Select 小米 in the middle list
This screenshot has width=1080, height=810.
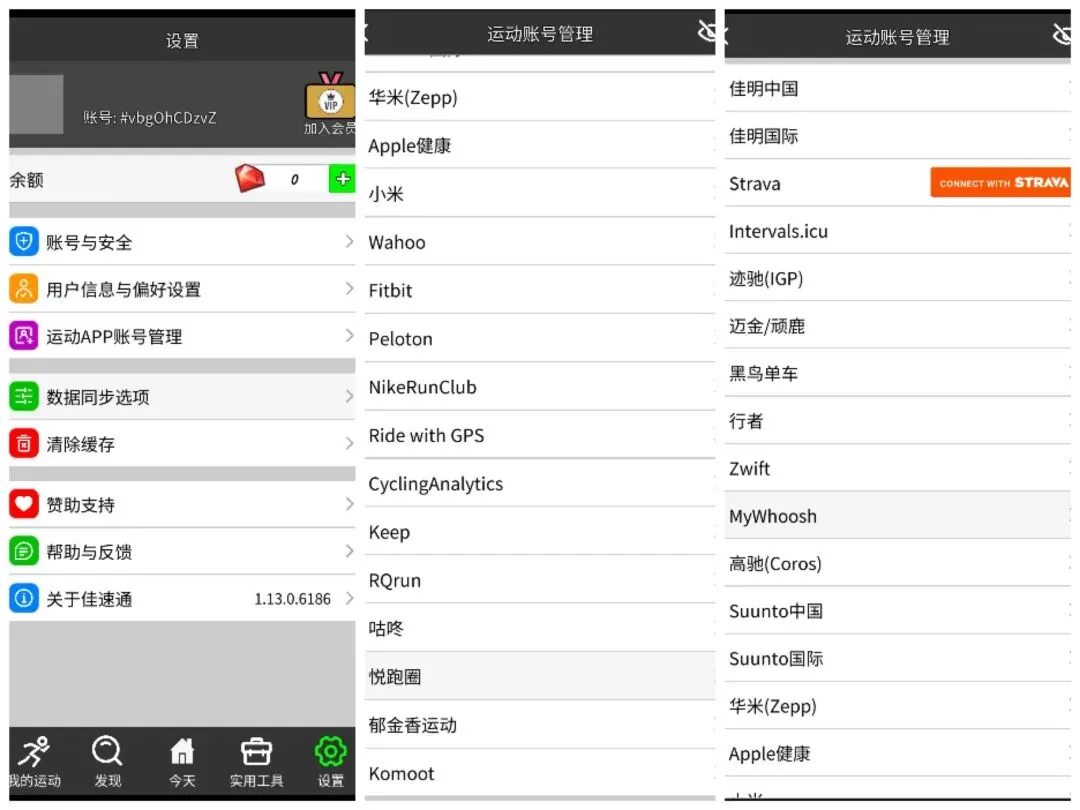(x=540, y=194)
